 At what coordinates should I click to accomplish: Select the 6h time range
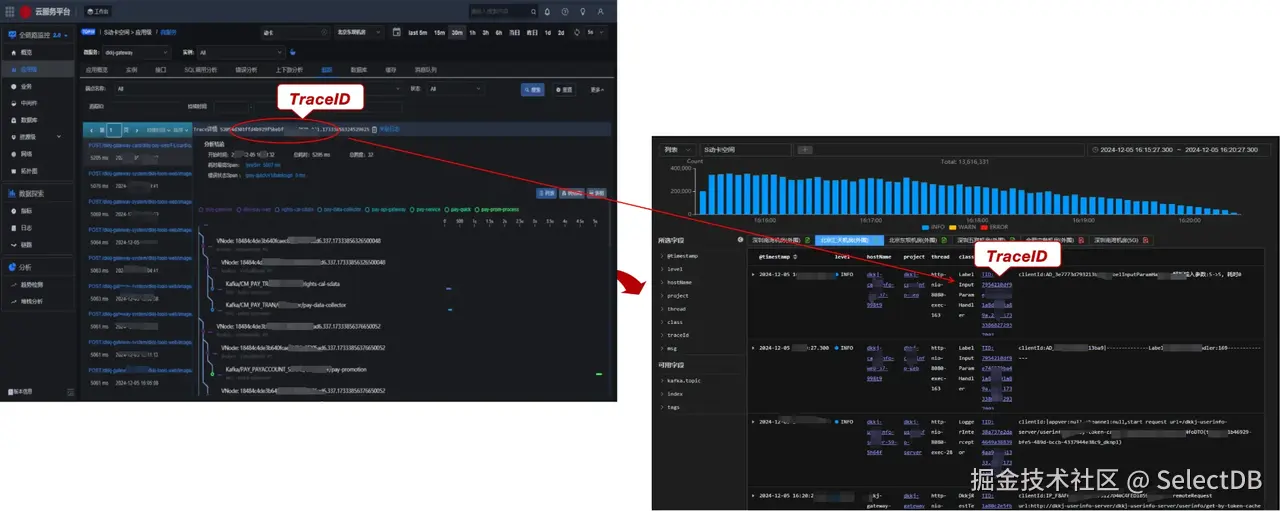tap(500, 32)
